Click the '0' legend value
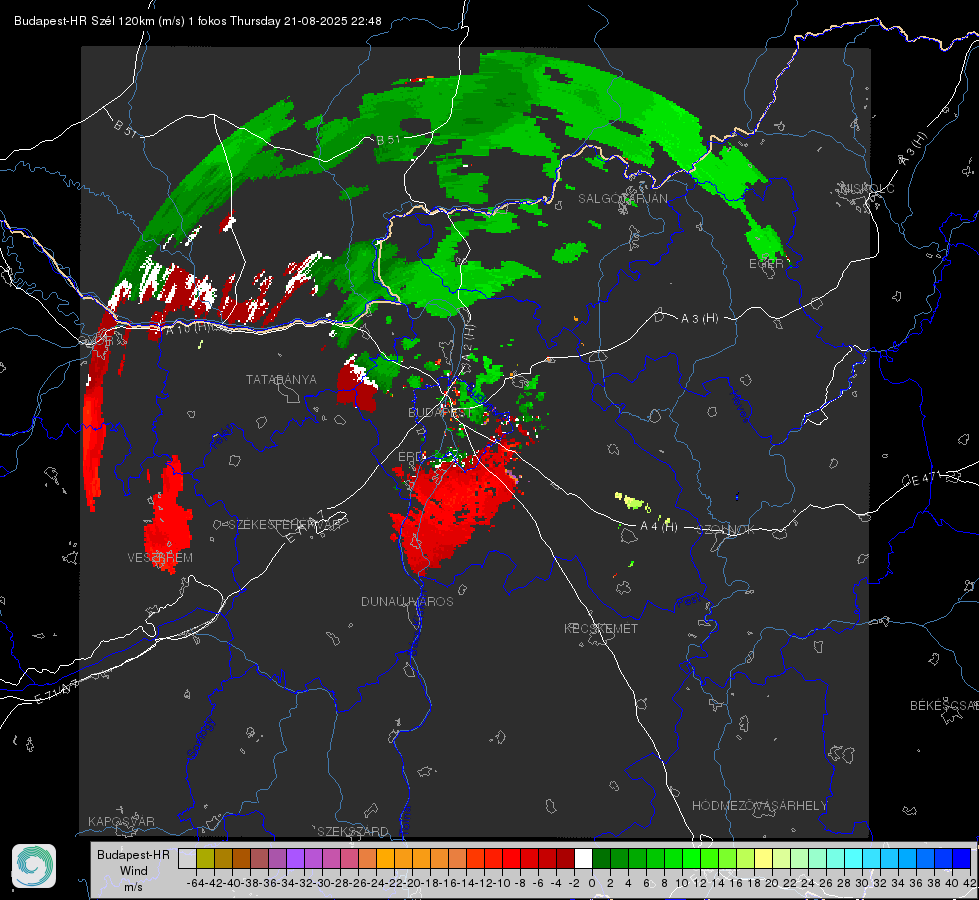979x900 pixels. [x=592, y=883]
